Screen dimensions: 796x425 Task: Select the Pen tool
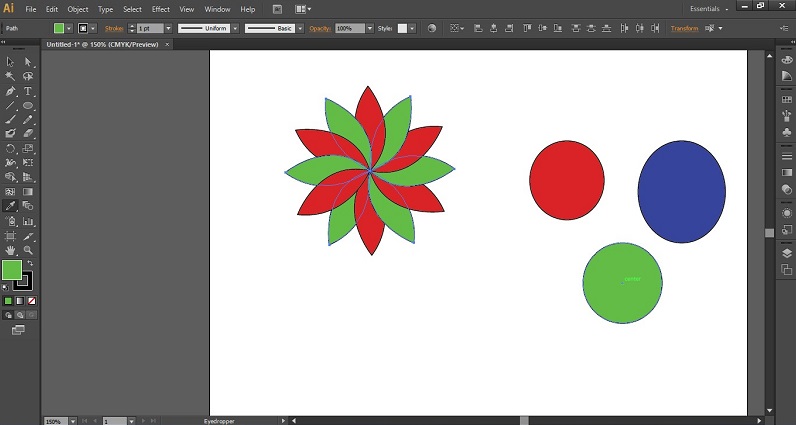coord(10,91)
